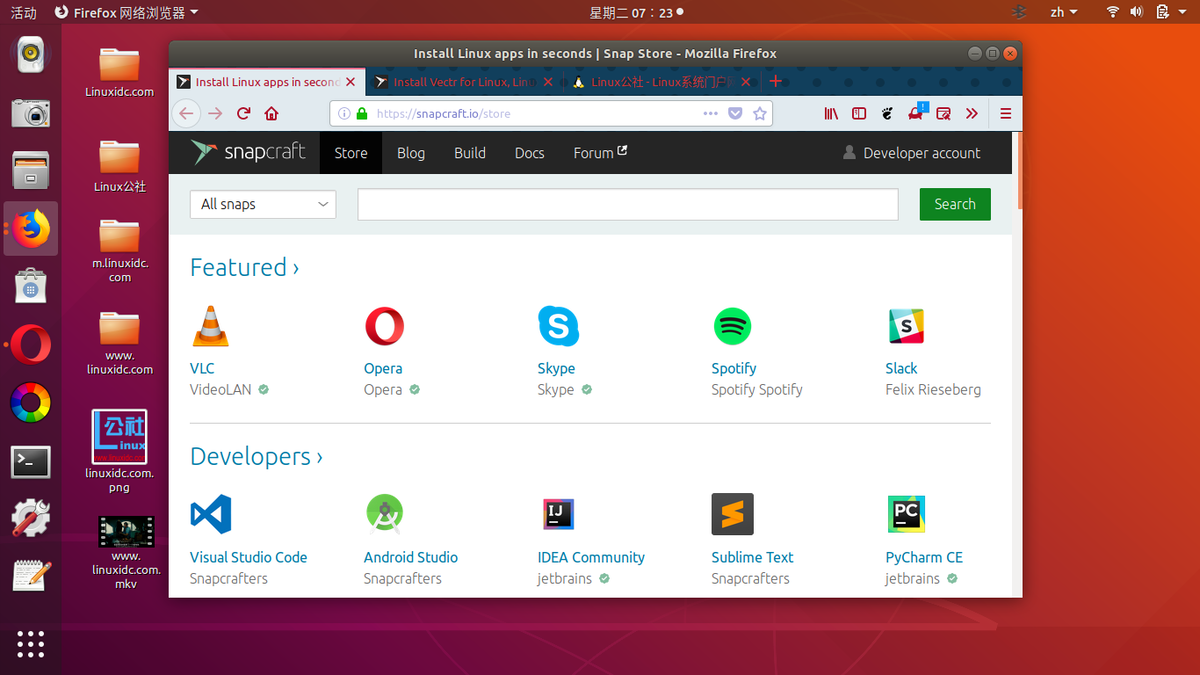The height and width of the screenshot is (675, 1200).
Task: Open the Featured section heading link
Action: point(244,267)
